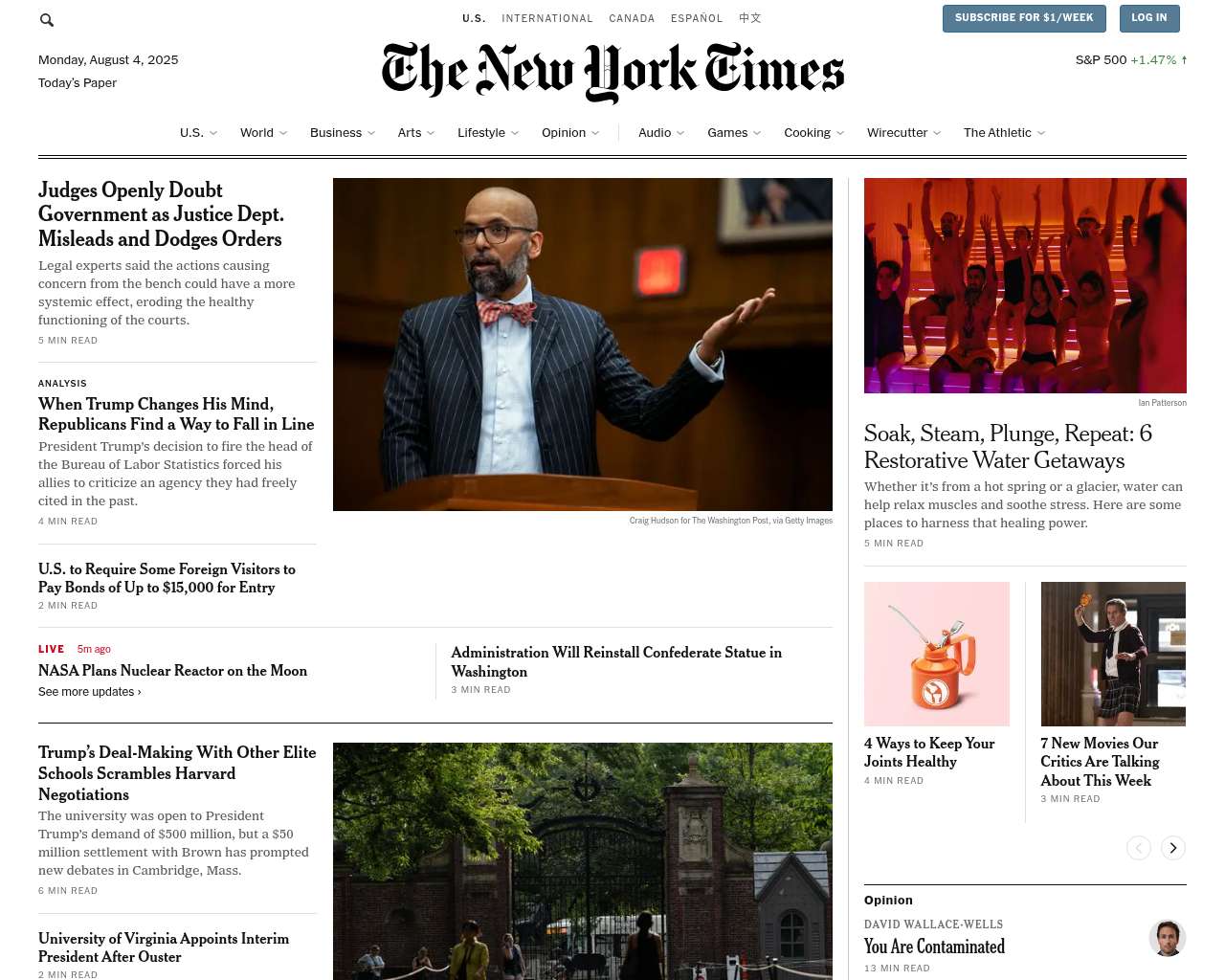Viewport: 1225px width, 980px height.
Task: Click See more updates link
Action: point(90,692)
